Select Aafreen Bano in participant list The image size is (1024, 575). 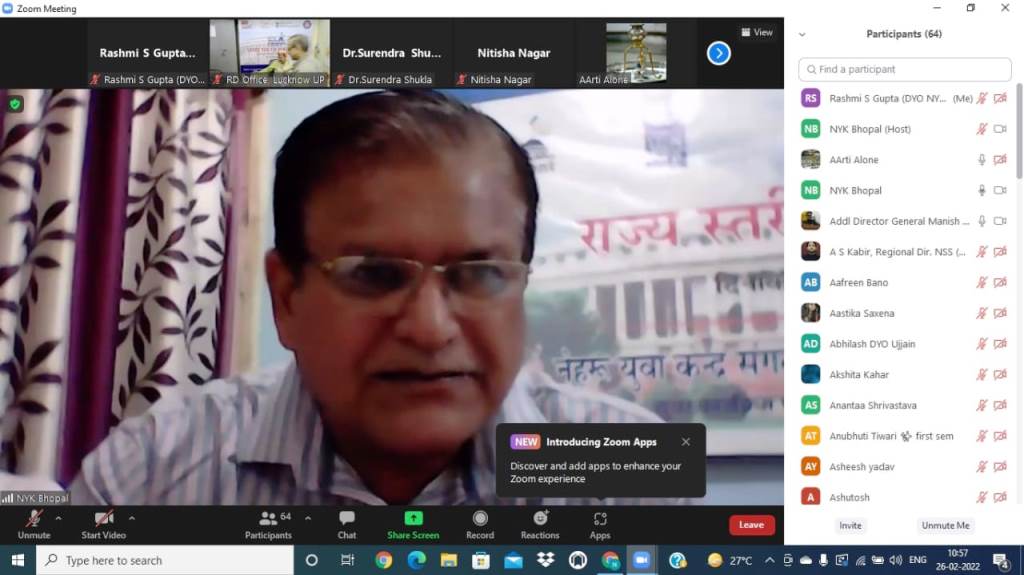click(904, 282)
